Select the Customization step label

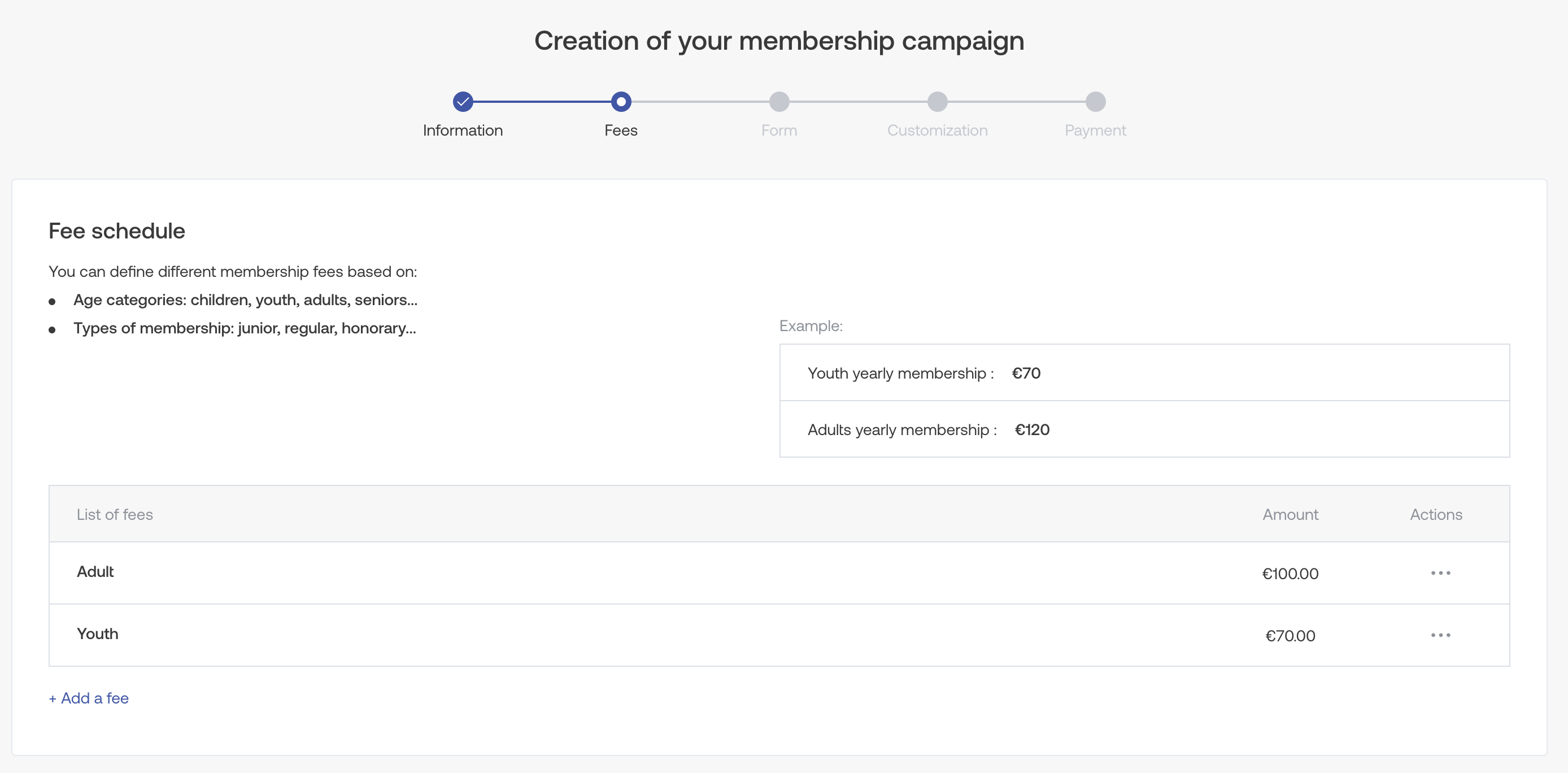[938, 131]
